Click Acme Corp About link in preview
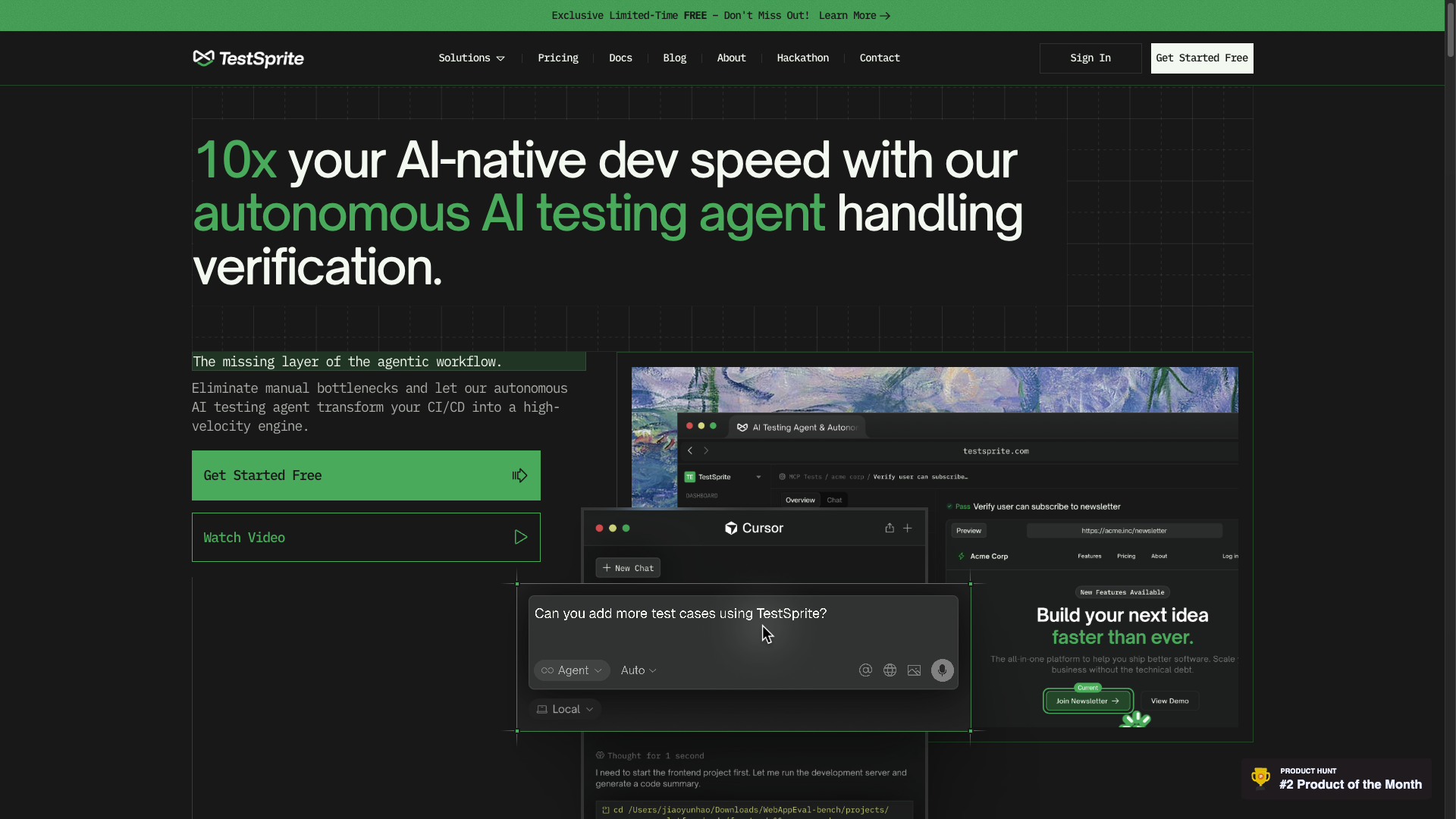 click(1159, 557)
